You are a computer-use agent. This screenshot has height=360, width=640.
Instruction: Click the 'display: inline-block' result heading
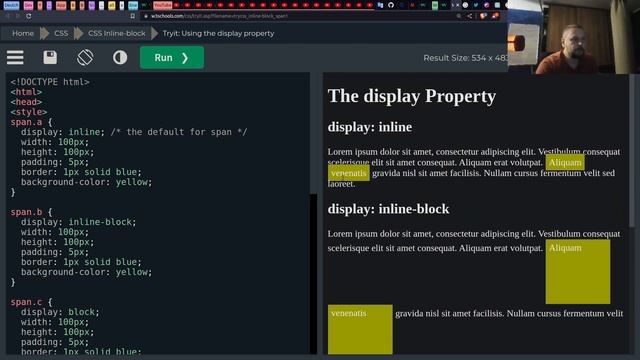click(388, 209)
